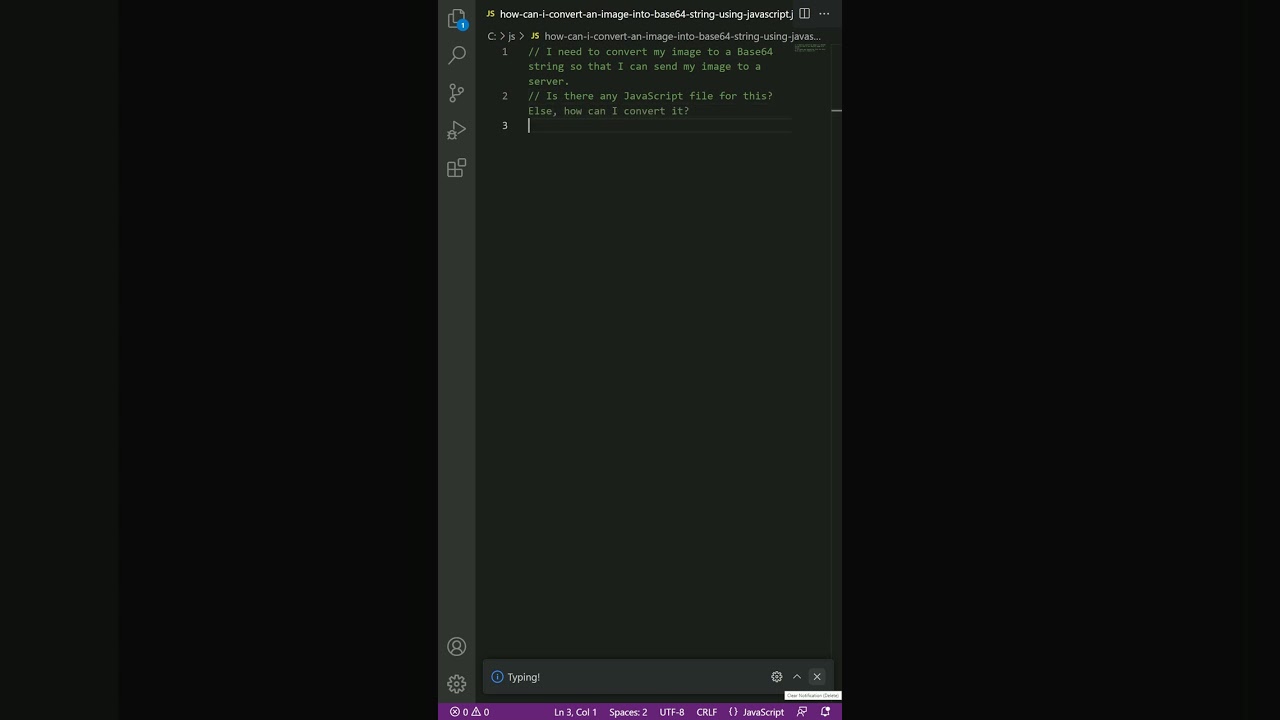Click 'Ln 3, Col 1' in status bar
The height and width of the screenshot is (720, 1280).
(x=575, y=712)
